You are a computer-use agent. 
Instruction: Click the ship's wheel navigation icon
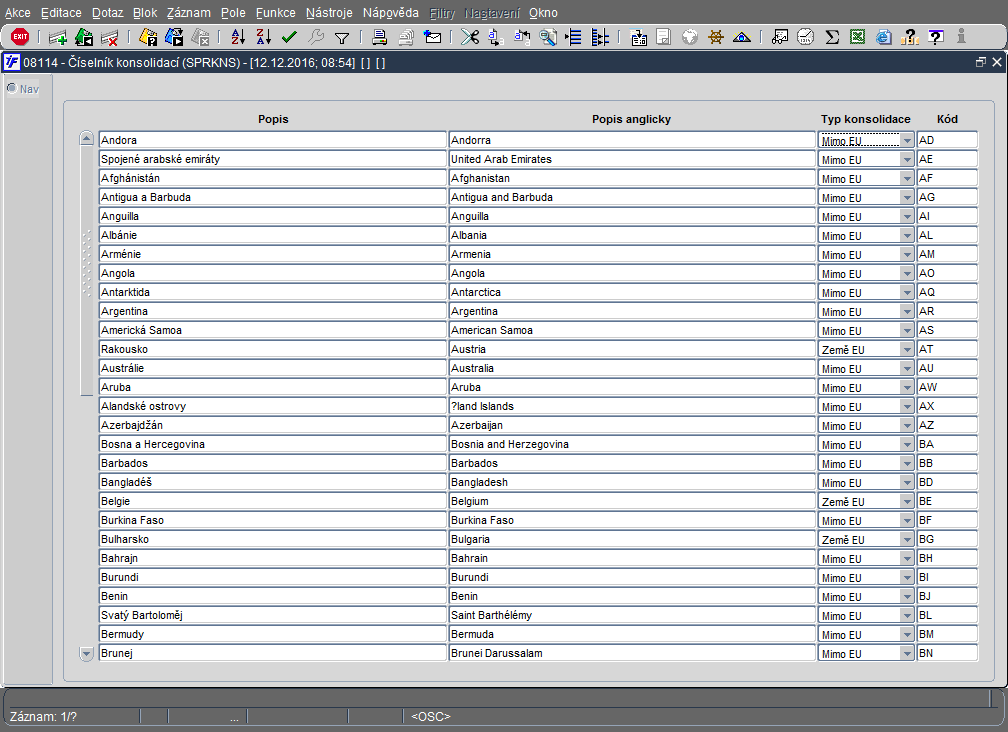716,37
